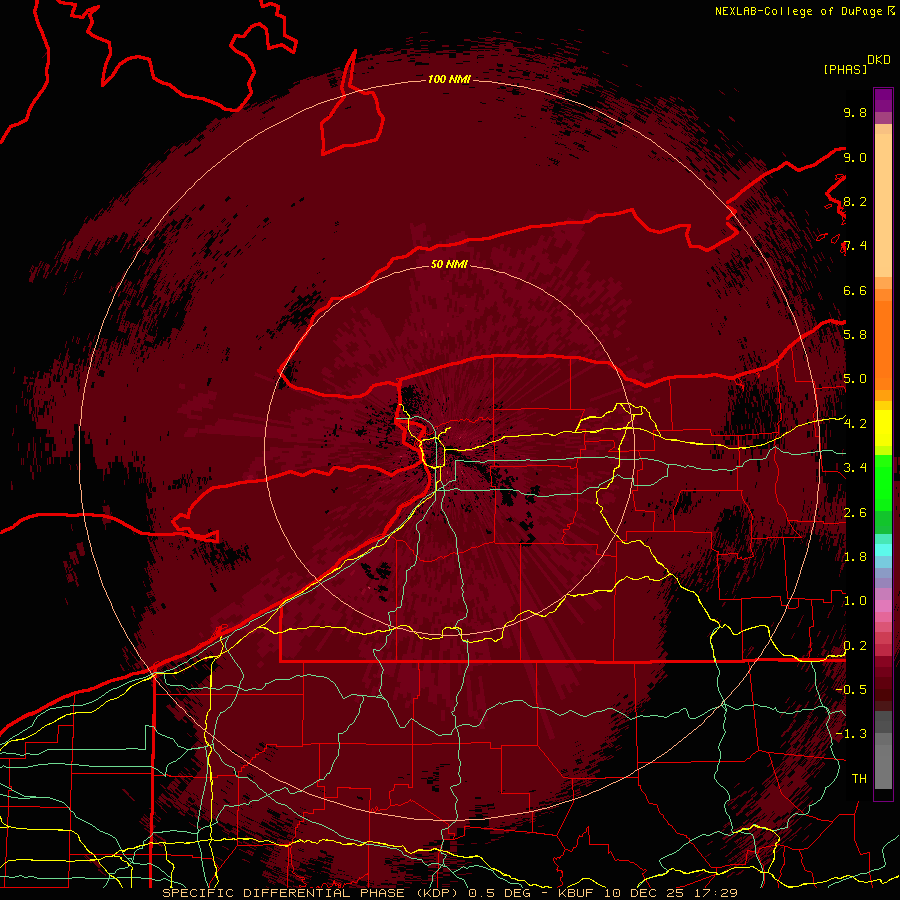Click the -0.5 scale value
This screenshot has width=900, height=900.
click(x=852, y=690)
